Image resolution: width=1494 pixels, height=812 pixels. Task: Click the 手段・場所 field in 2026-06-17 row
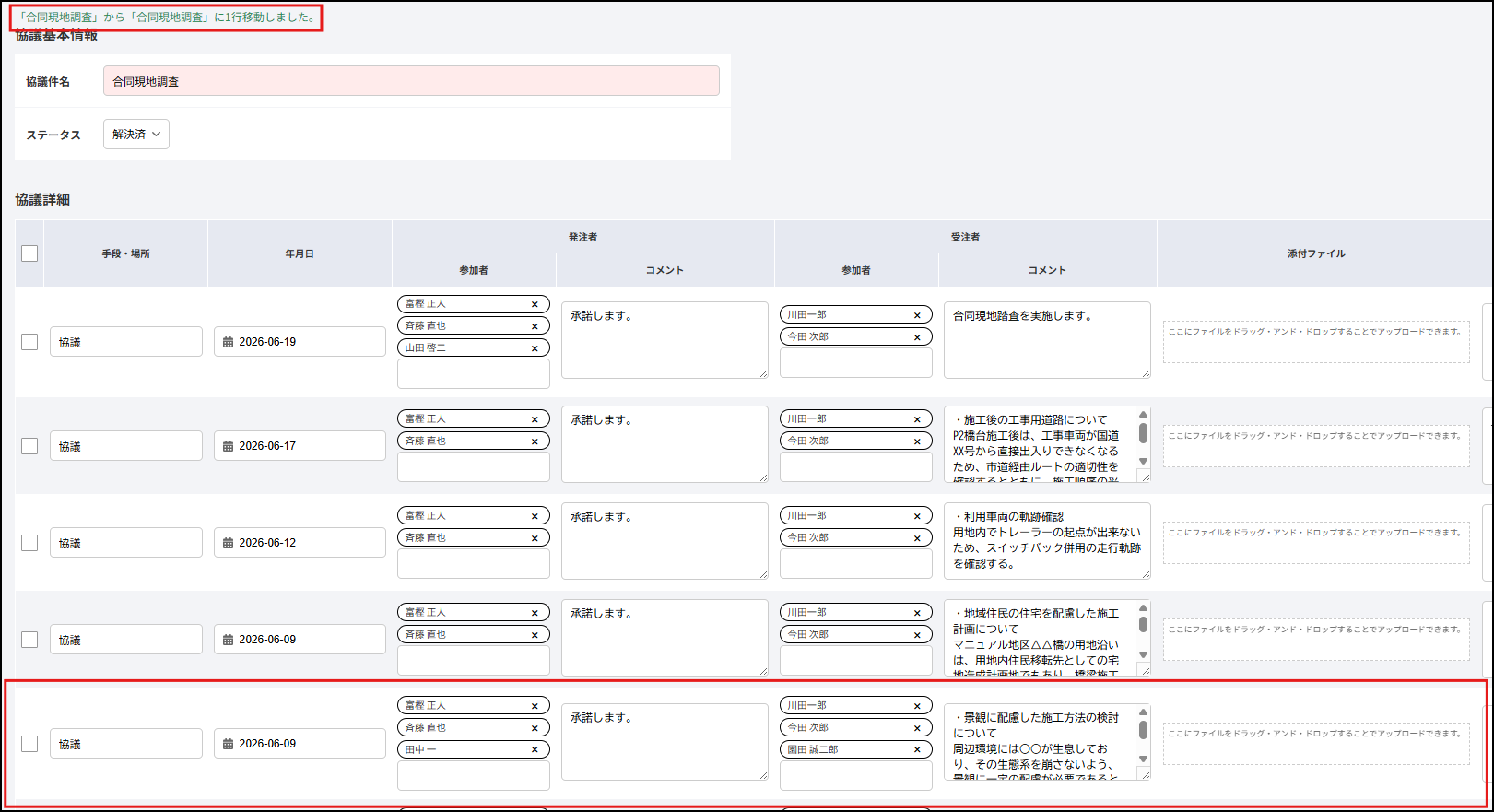click(126, 446)
